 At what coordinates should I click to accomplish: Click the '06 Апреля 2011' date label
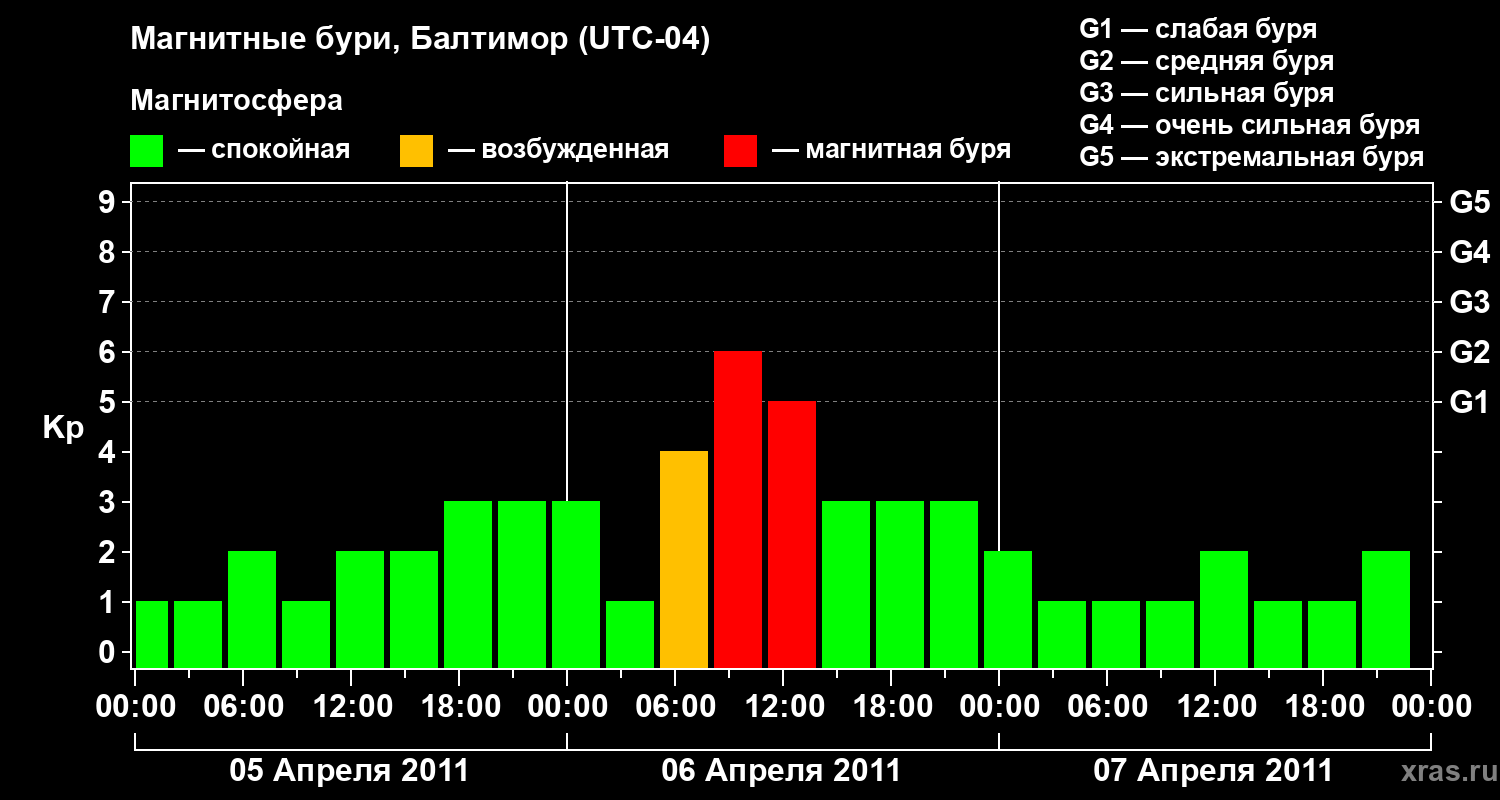(x=781, y=771)
